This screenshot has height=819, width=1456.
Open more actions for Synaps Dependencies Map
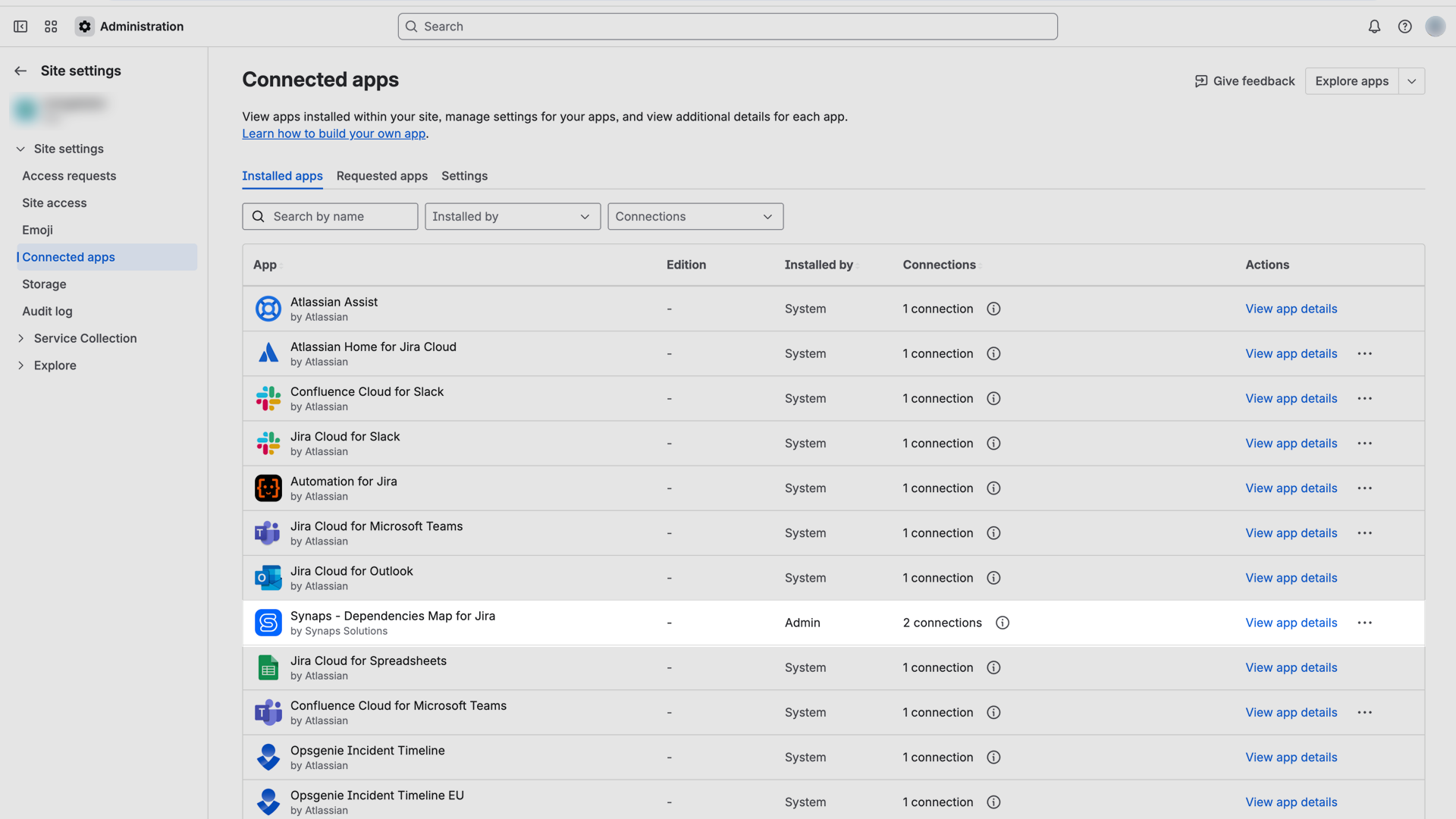[1364, 623]
